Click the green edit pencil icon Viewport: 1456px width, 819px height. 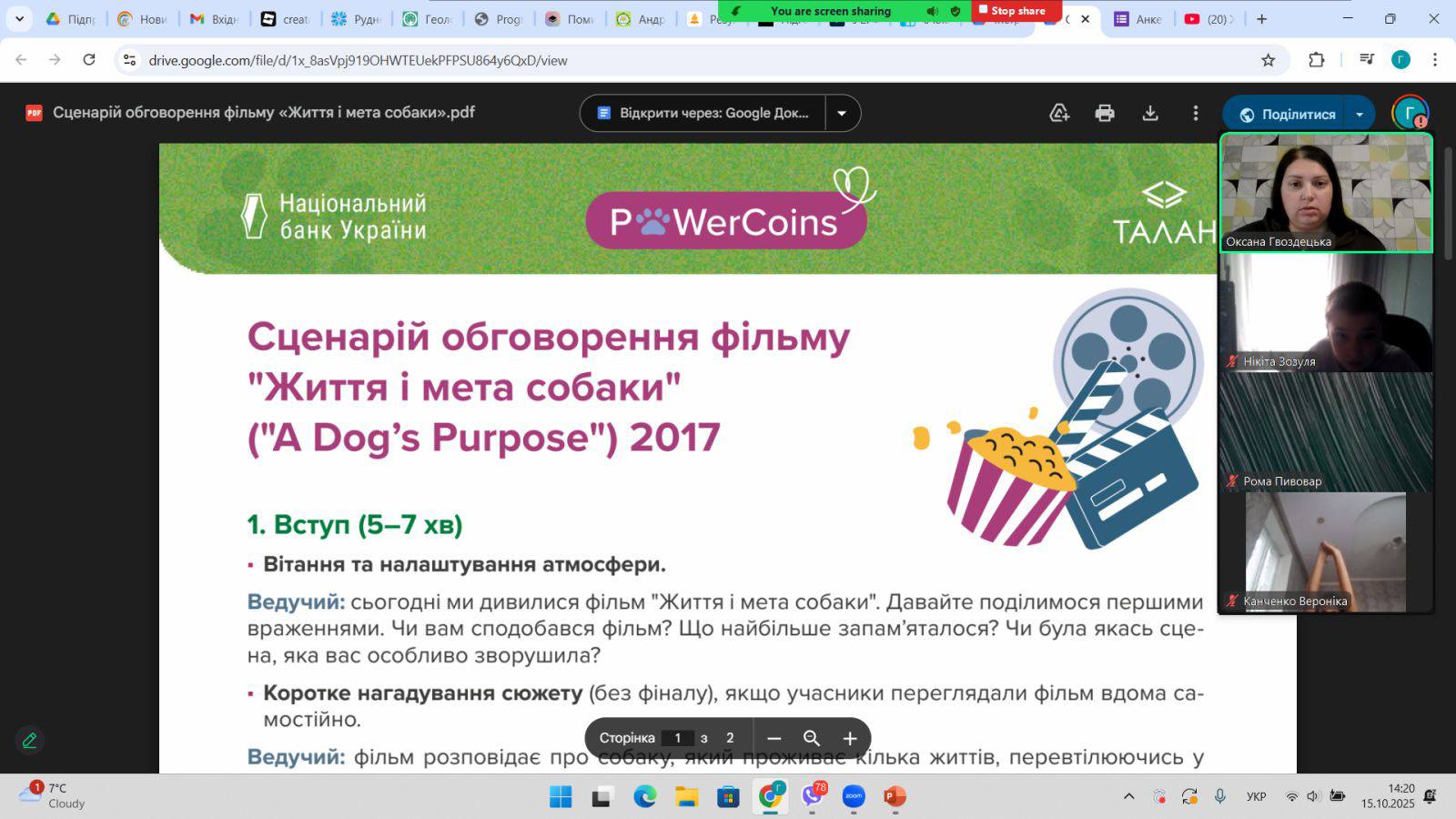click(x=29, y=741)
